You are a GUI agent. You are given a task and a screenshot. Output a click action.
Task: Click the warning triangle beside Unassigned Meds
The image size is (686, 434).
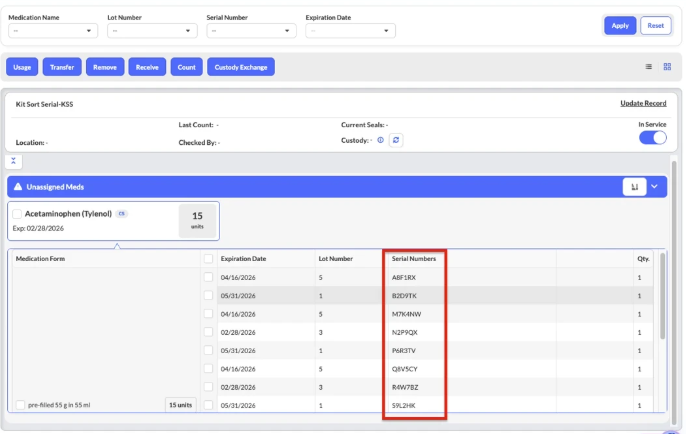point(17,187)
